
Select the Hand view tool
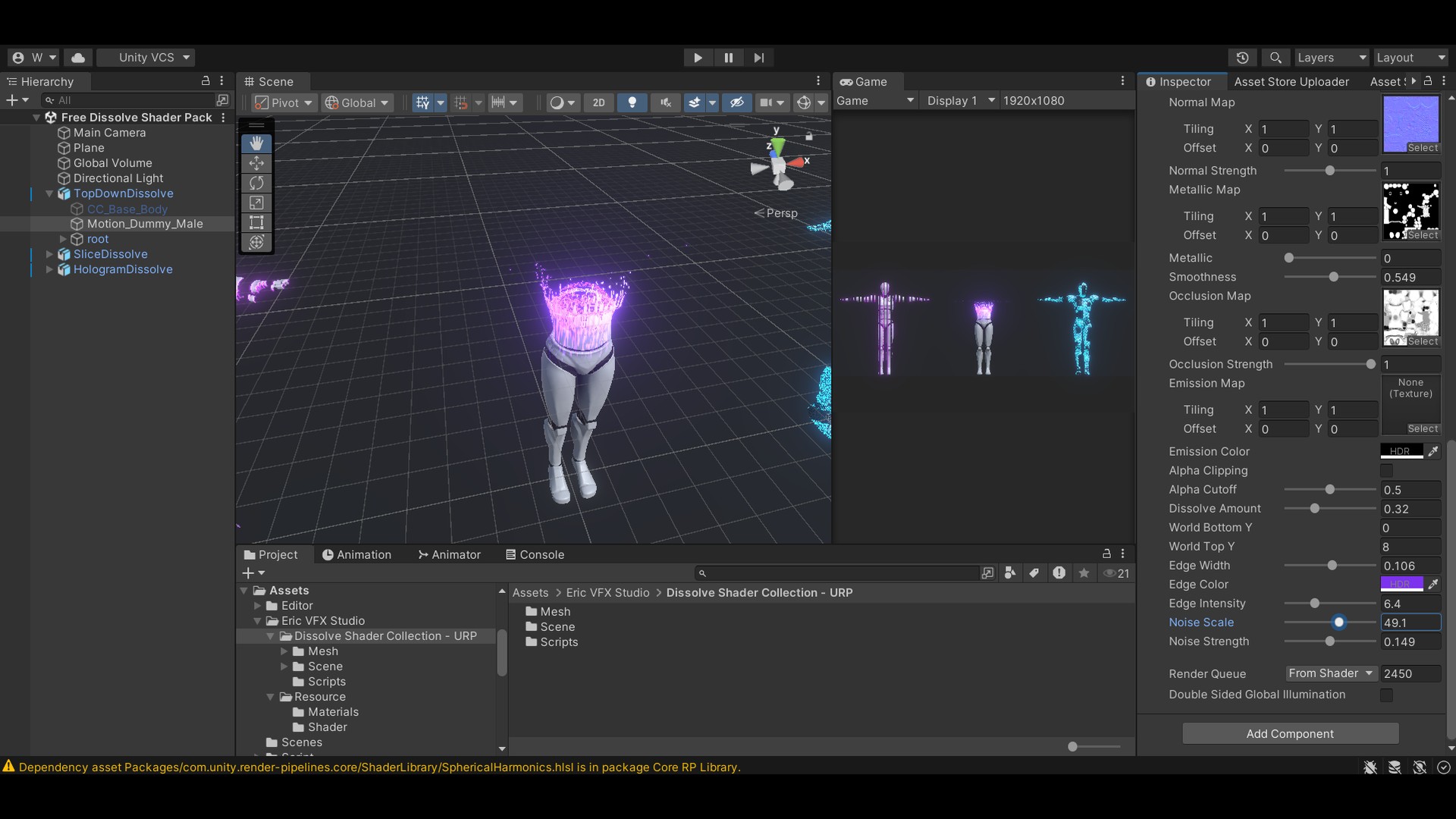coord(256,143)
